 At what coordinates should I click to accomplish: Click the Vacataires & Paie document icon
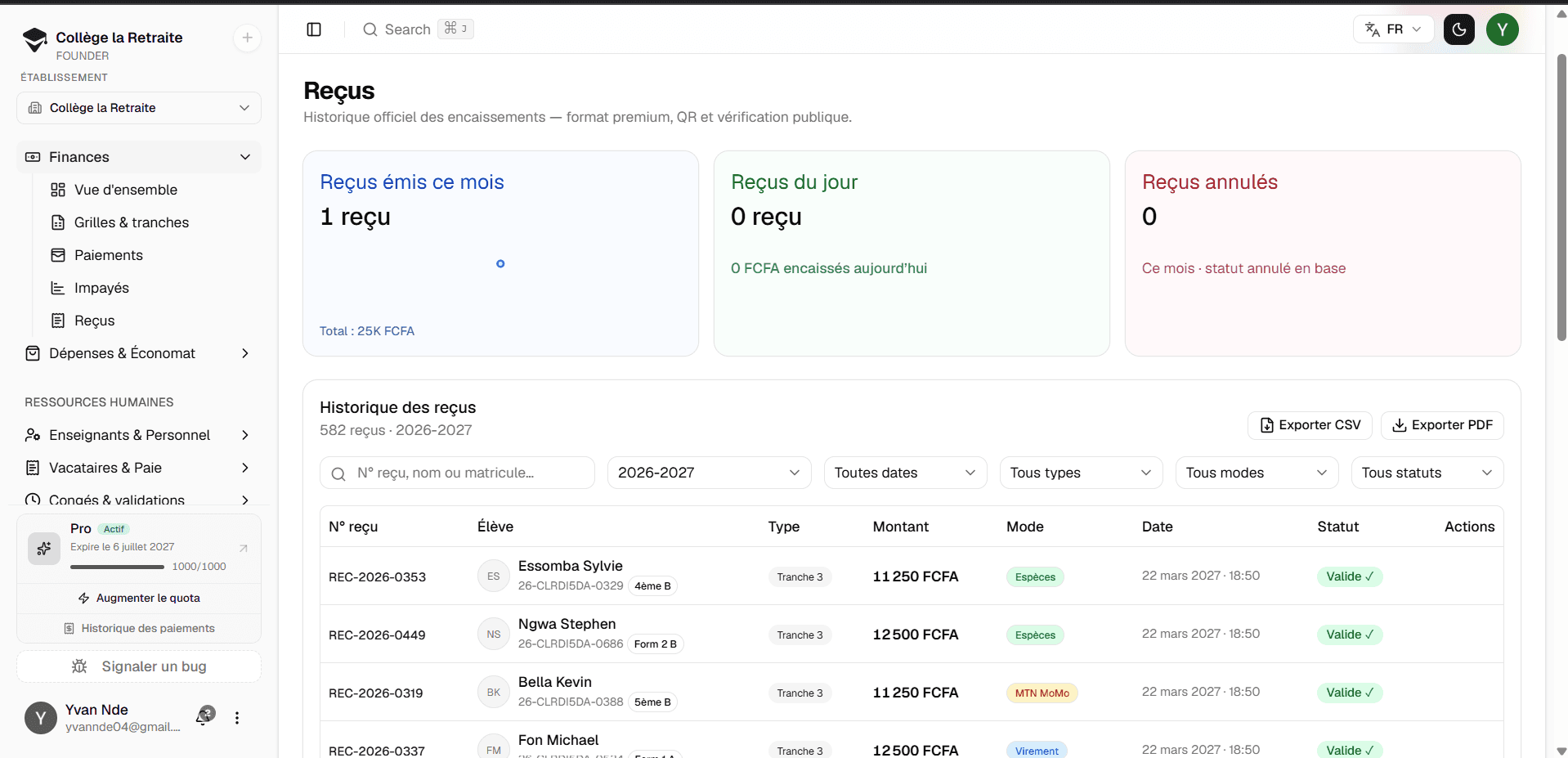[x=33, y=468]
